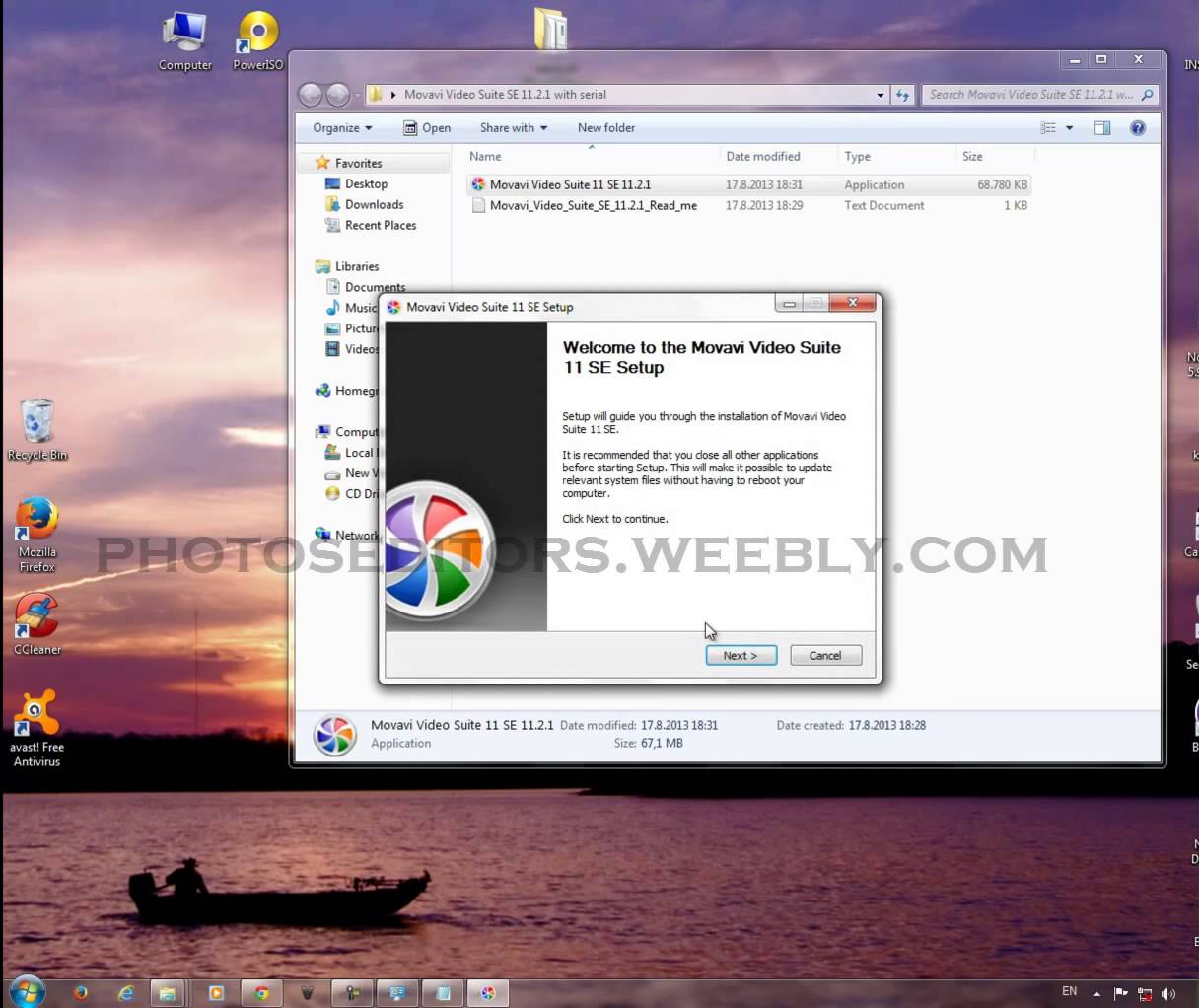
Task: Expand the view options dropdown arrow
Action: pyautogui.click(x=1069, y=128)
